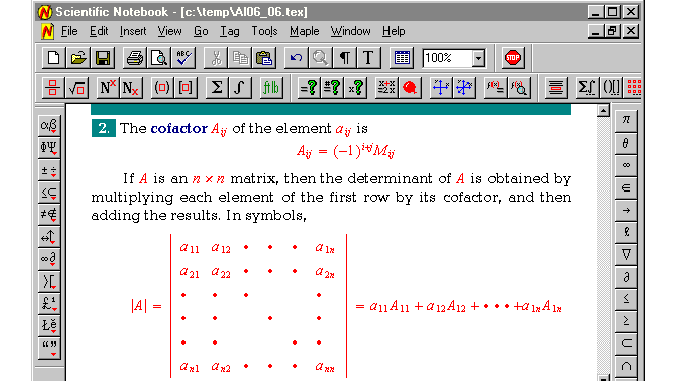675x381 pixels.
Task: Open the File menu
Action: point(69,31)
